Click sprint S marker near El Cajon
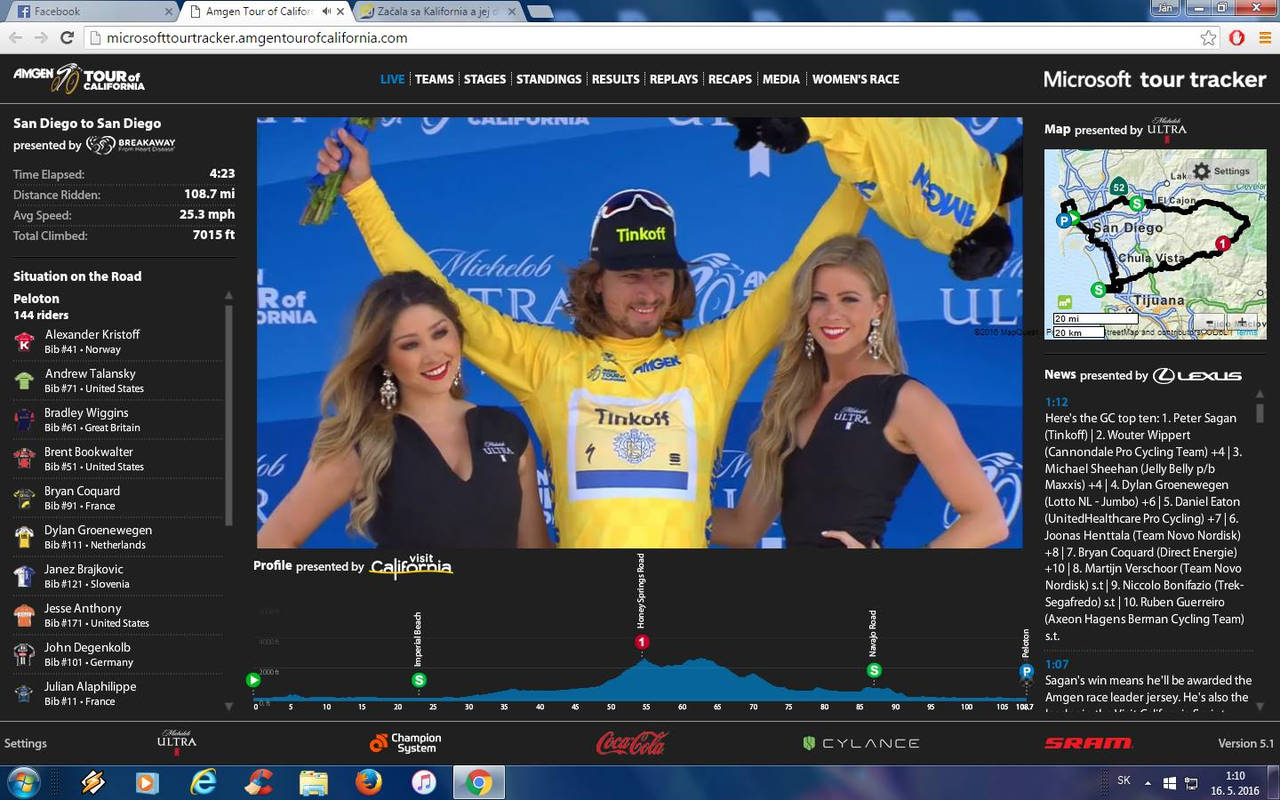 tap(1137, 203)
